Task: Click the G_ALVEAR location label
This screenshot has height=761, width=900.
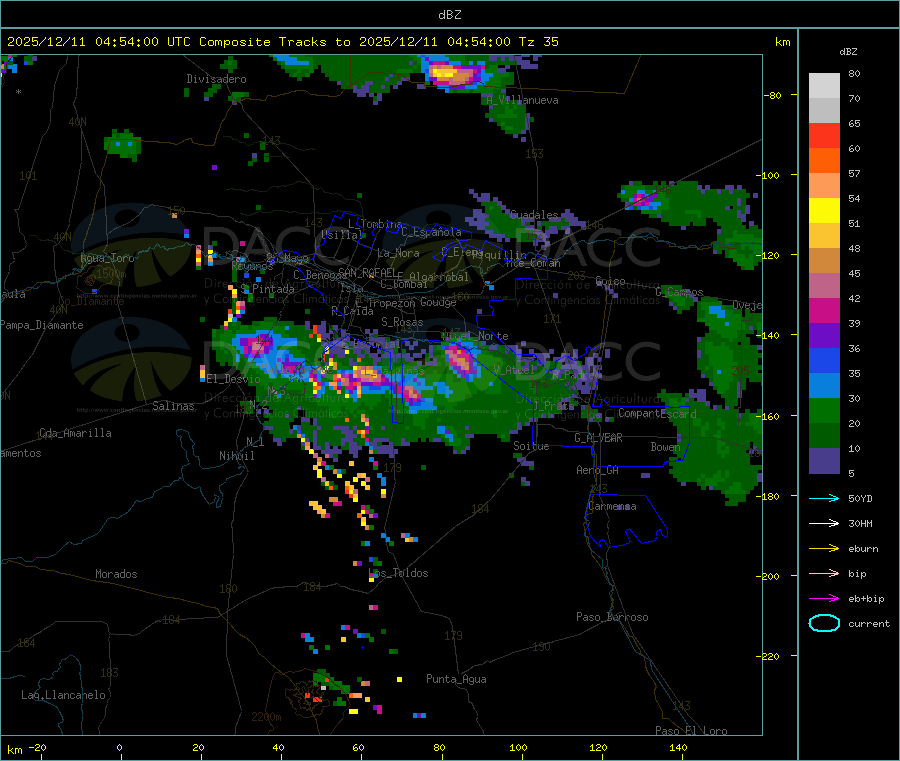Action: click(x=598, y=438)
